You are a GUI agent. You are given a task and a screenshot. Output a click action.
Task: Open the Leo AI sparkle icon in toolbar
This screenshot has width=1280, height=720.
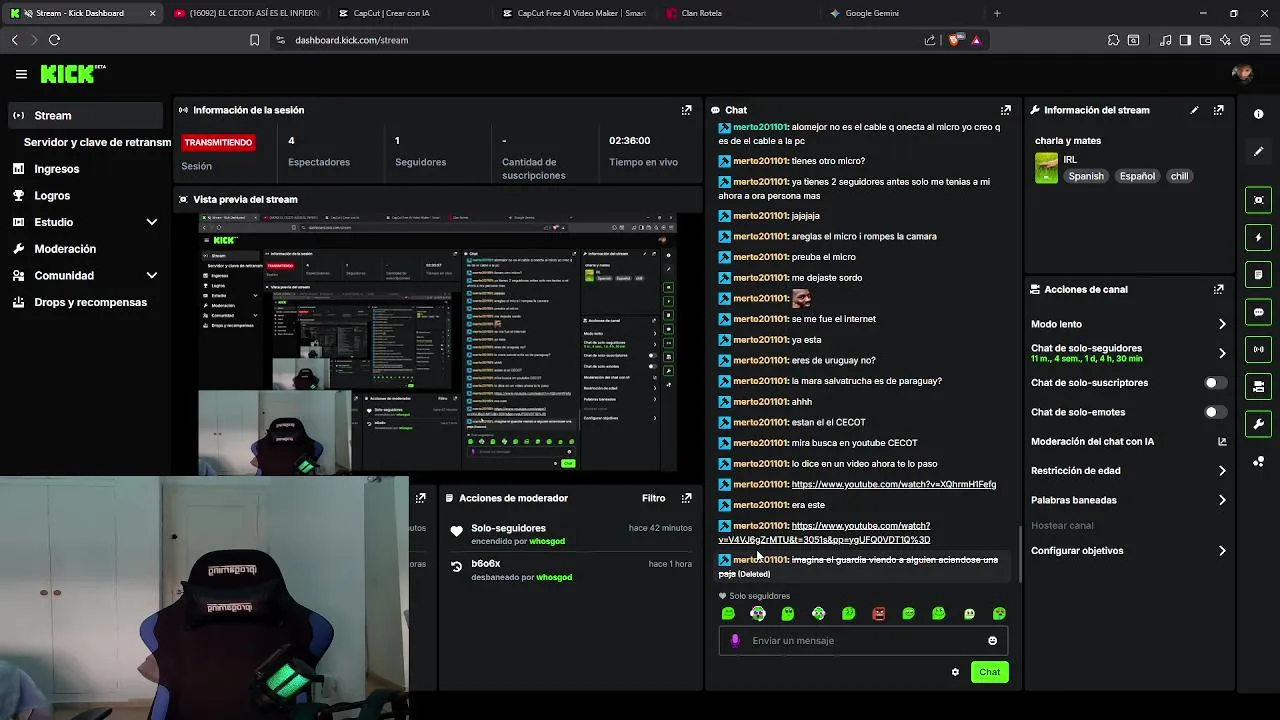[1225, 40]
